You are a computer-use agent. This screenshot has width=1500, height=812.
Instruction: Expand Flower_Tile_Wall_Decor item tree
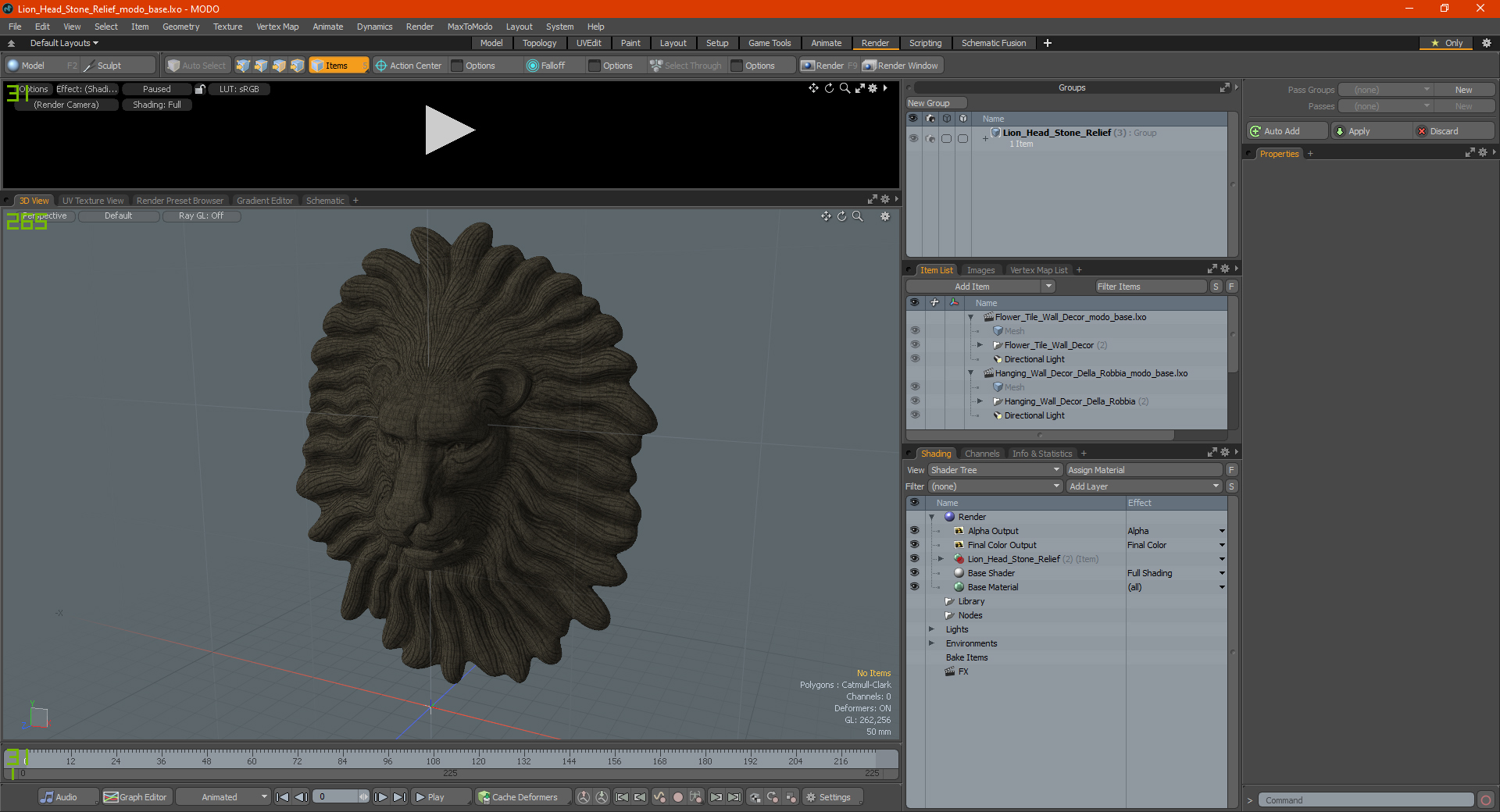click(x=980, y=345)
